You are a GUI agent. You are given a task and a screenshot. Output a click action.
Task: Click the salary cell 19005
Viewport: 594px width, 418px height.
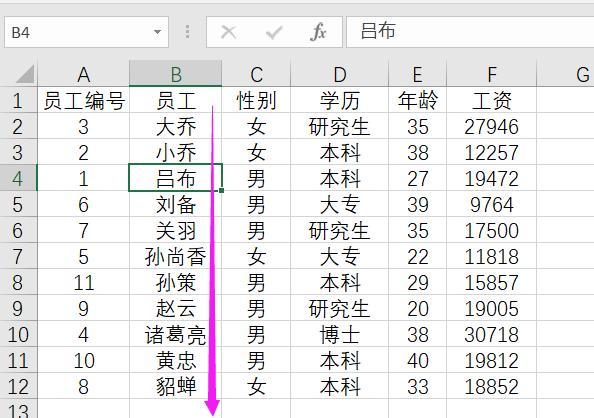[x=491, y=308]
